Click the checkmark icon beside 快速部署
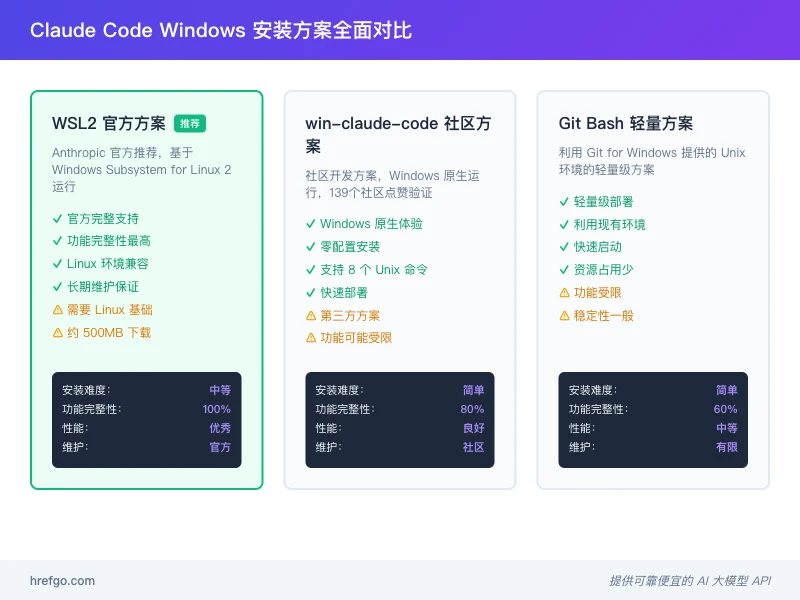 click(310, 293)
